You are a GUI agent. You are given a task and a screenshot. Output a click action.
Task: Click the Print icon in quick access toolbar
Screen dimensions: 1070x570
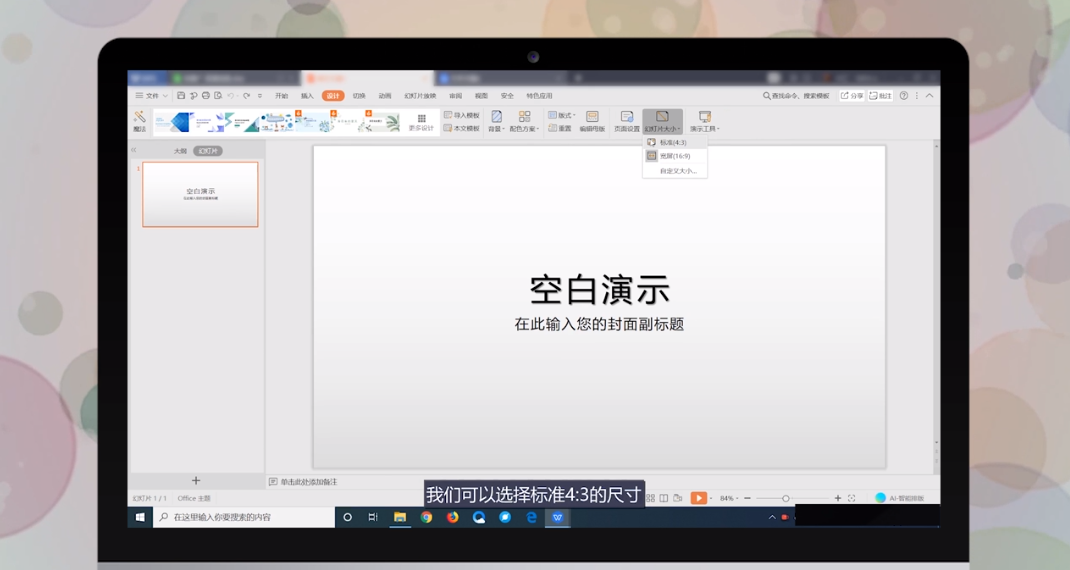pos(205,96)
